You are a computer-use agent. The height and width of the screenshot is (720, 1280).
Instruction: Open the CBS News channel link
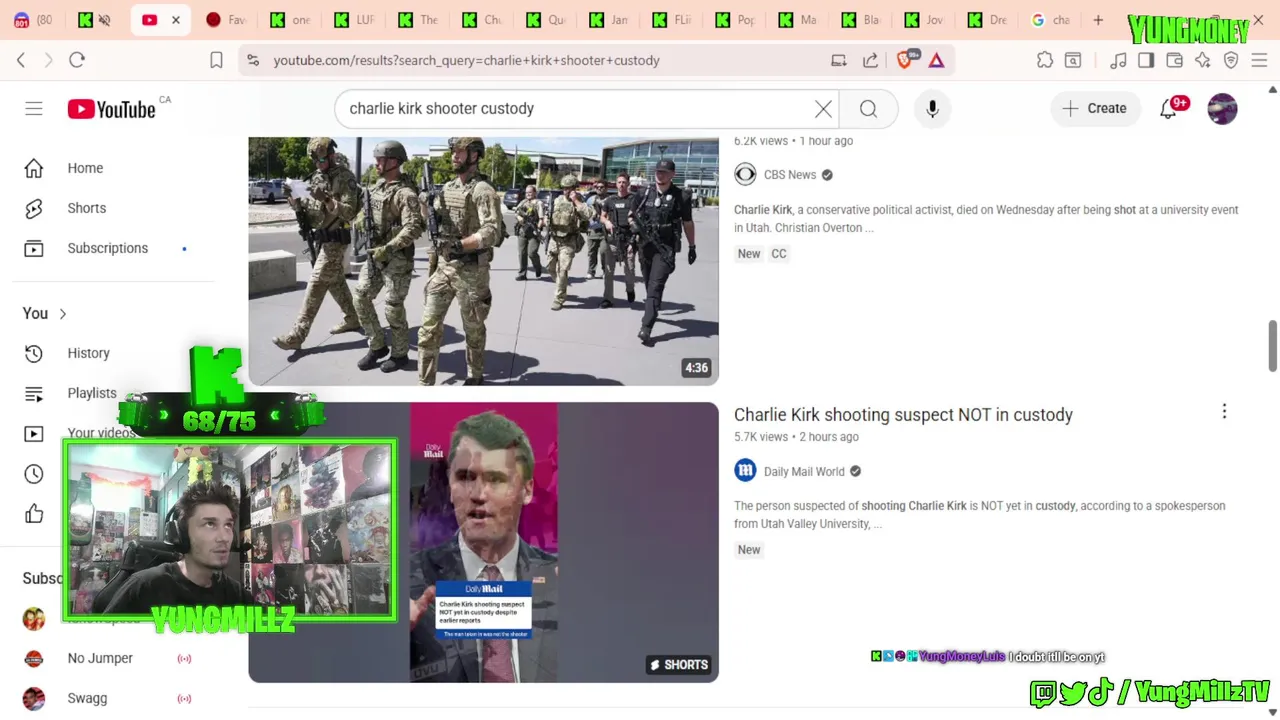click(790, 174)
